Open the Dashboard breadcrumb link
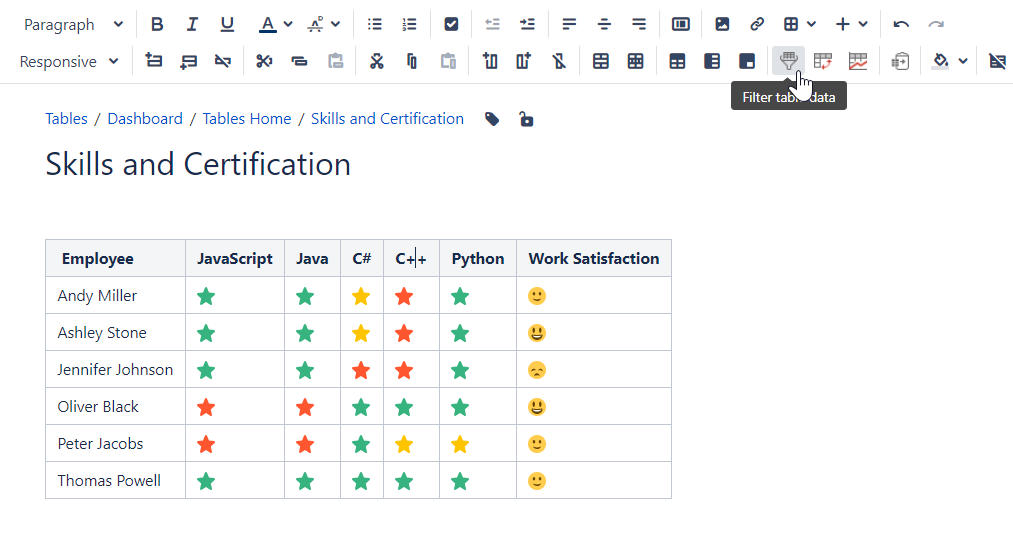1013x538 pixels. point(145,119)
